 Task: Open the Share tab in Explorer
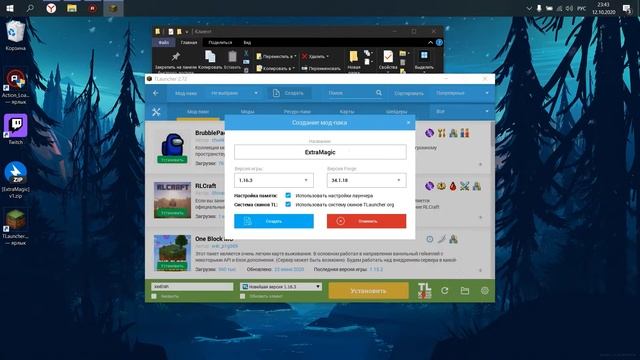(220, 42)
